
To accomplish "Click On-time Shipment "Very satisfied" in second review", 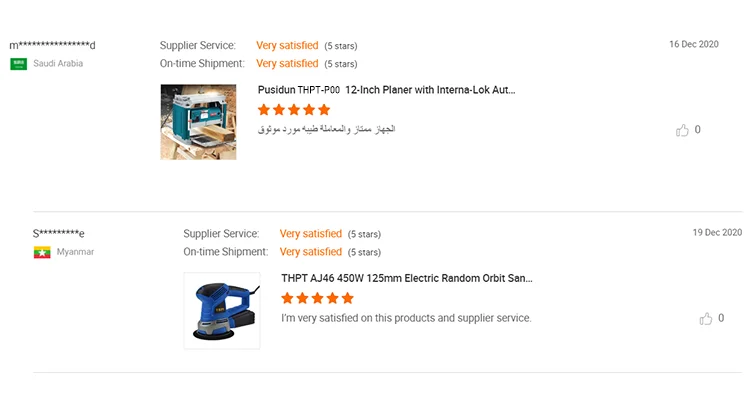I will 311,252.
